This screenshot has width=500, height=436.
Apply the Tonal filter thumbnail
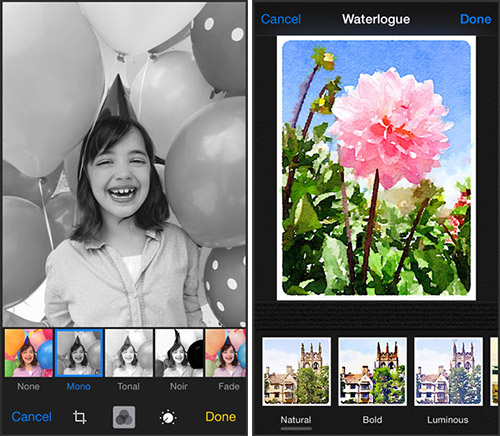(x=129, y=353)
